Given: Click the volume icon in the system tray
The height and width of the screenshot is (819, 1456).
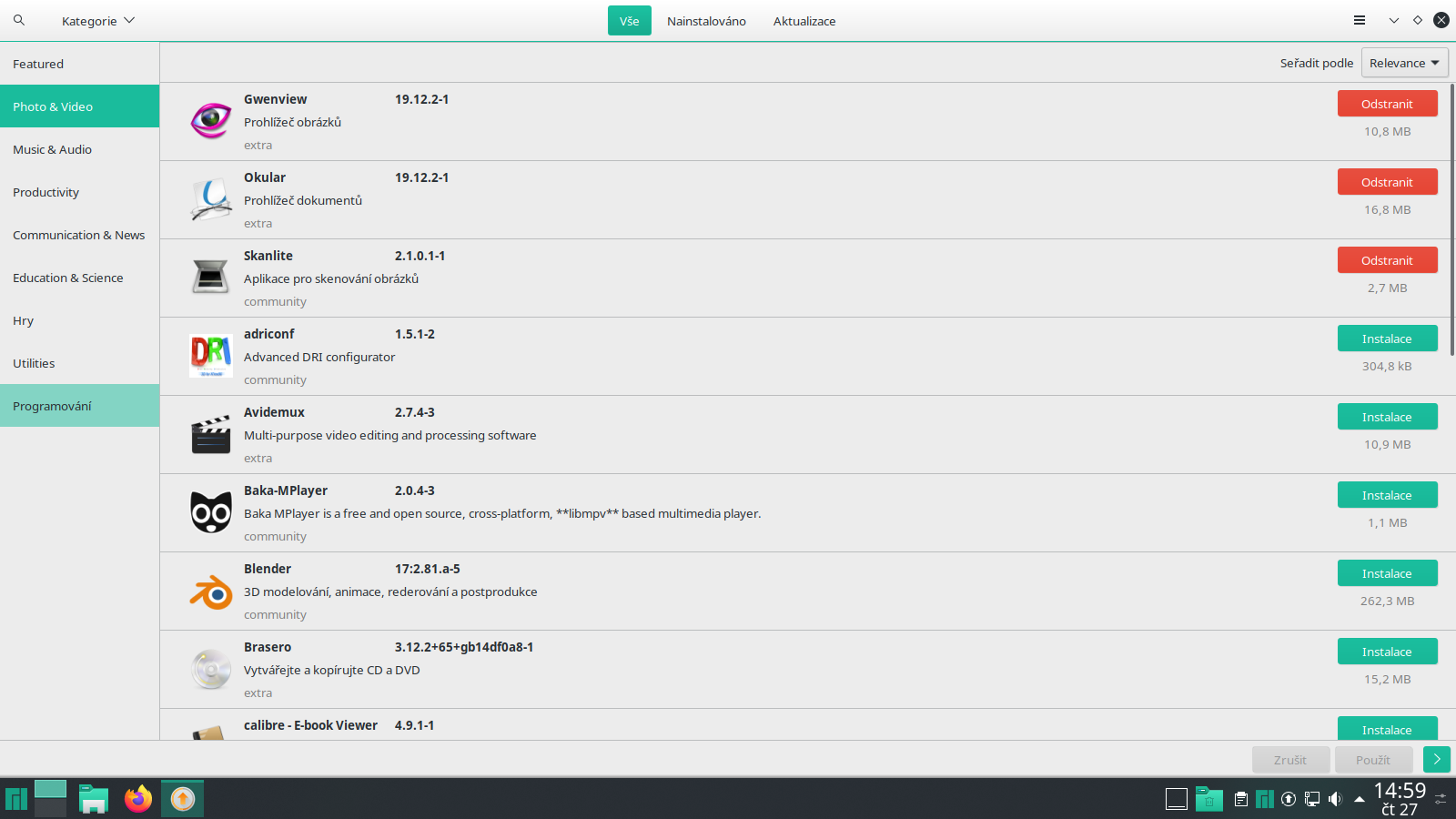Looking at the screenshot, I should (x=1336, y=799).
